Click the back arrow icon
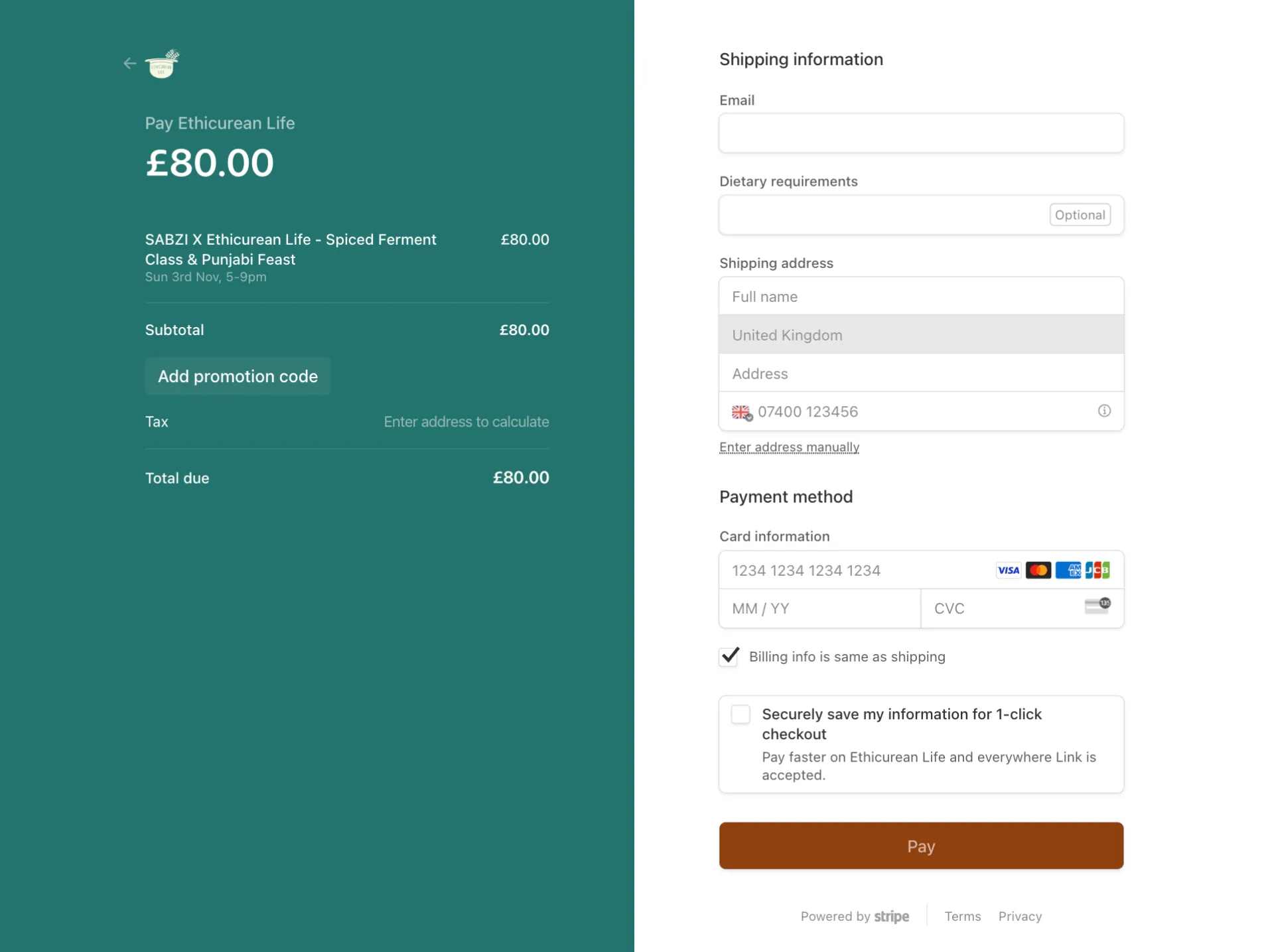The width and height of the screenshot is (1270, 952). coord(129,64)
